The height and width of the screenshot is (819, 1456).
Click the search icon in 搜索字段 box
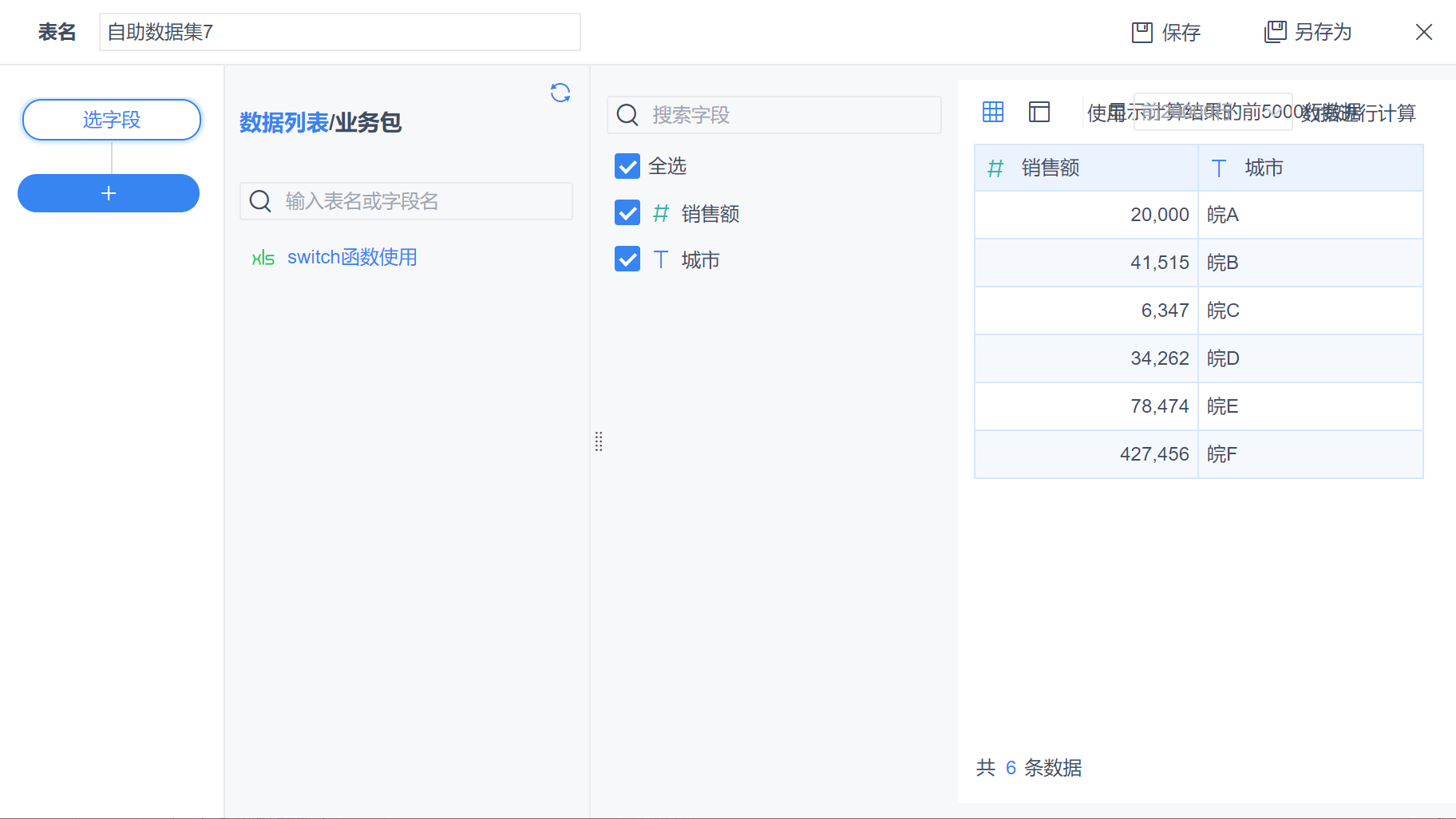pyautogui.click(x=628, y=116)
